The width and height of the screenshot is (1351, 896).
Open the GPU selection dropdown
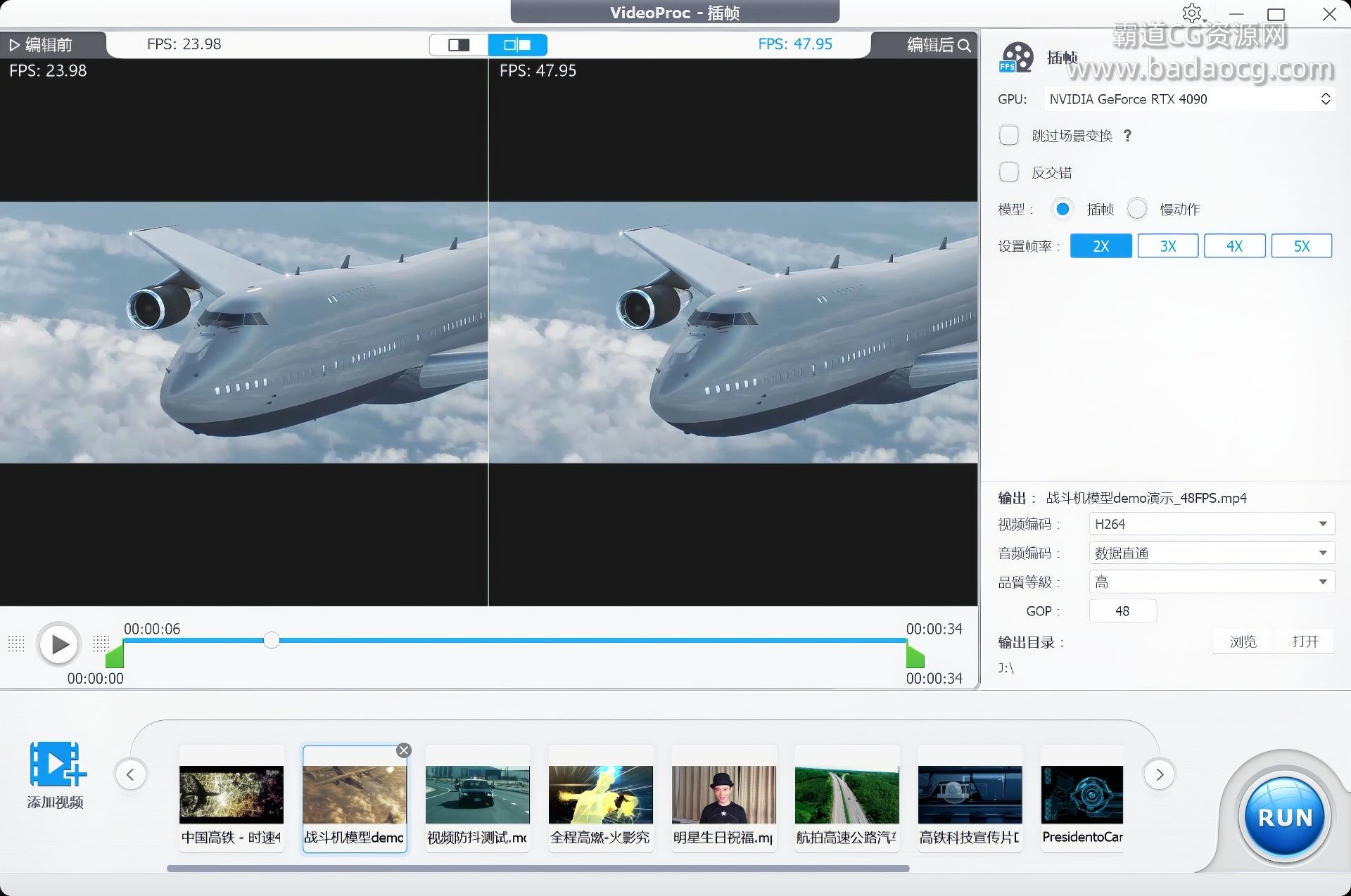1189,99
